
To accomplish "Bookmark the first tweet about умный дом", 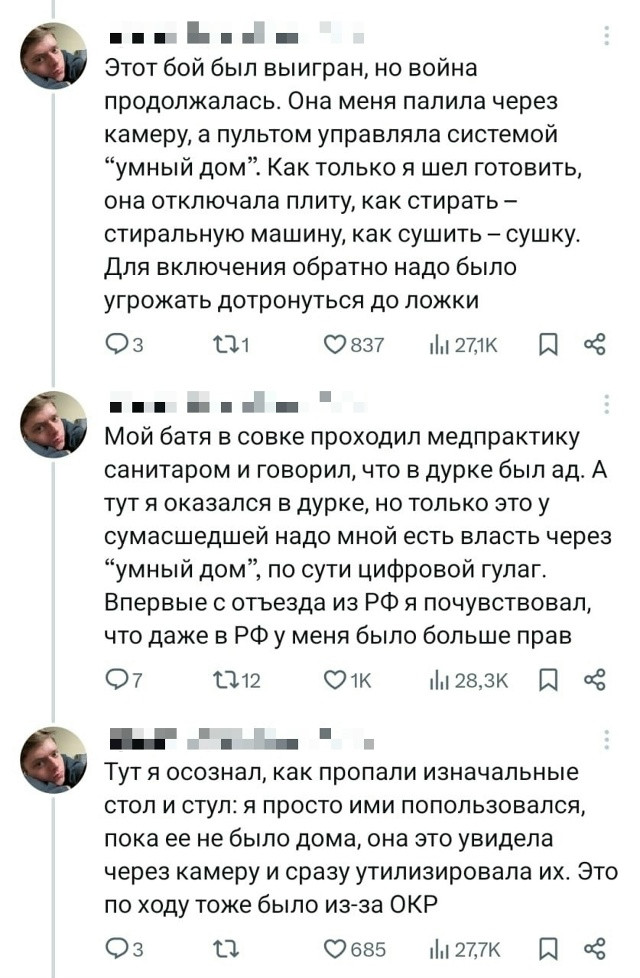I will point(548,346).
